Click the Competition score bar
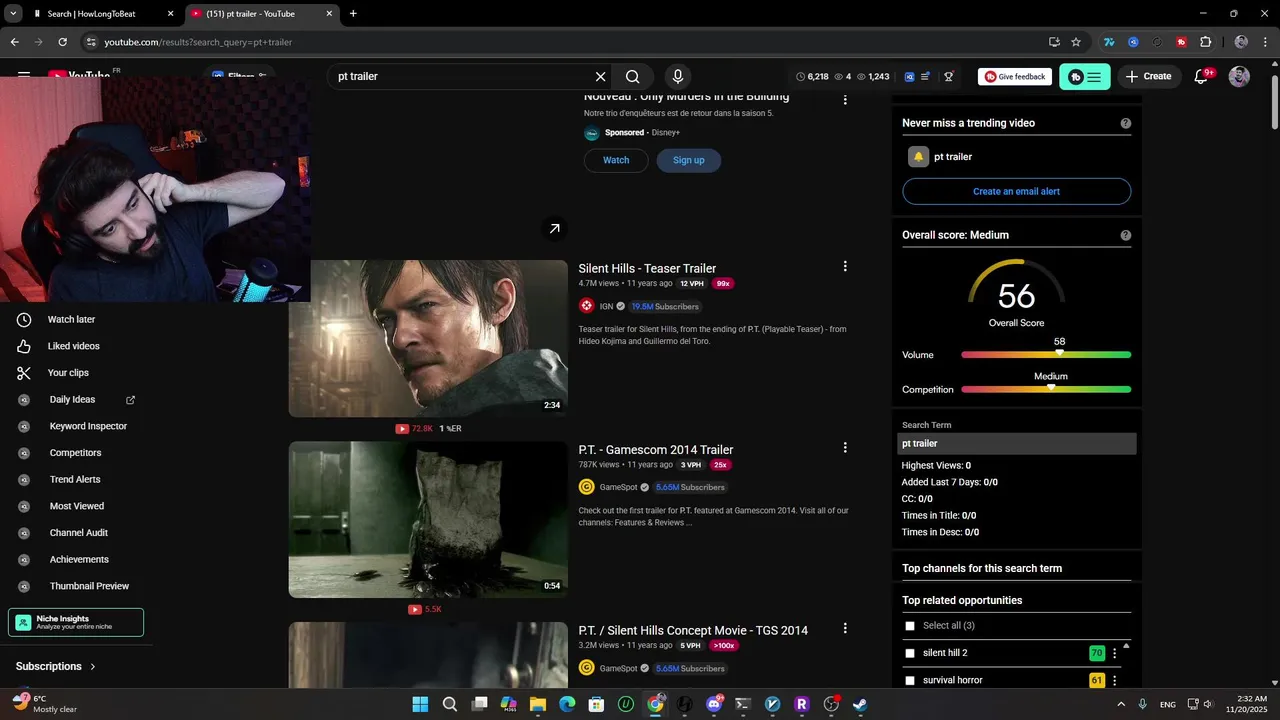This screenshot has height=720, width=1280. click(x=1046, y=389)
